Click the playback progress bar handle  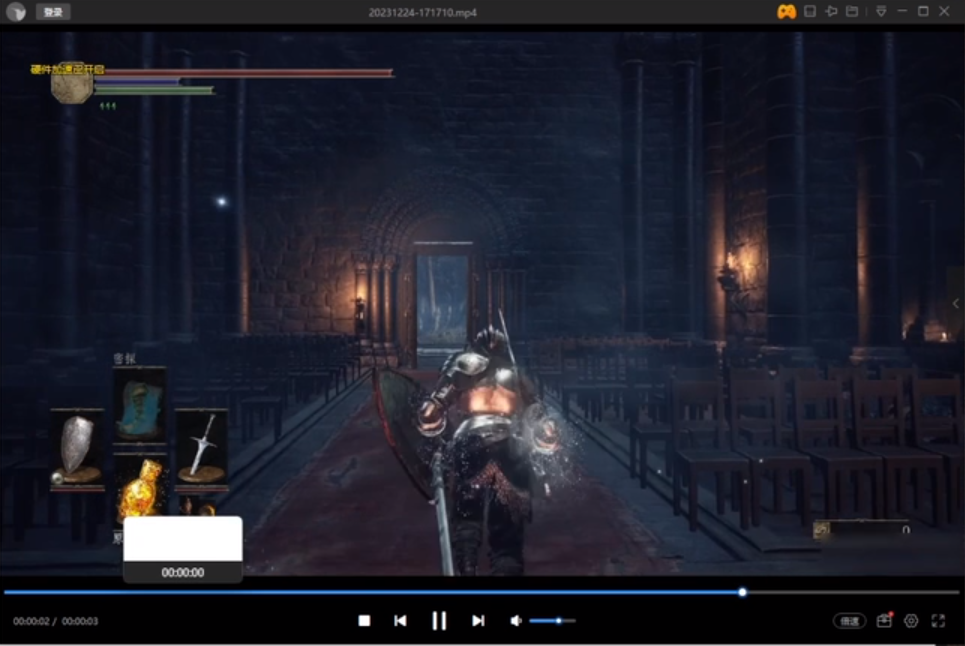743,592
